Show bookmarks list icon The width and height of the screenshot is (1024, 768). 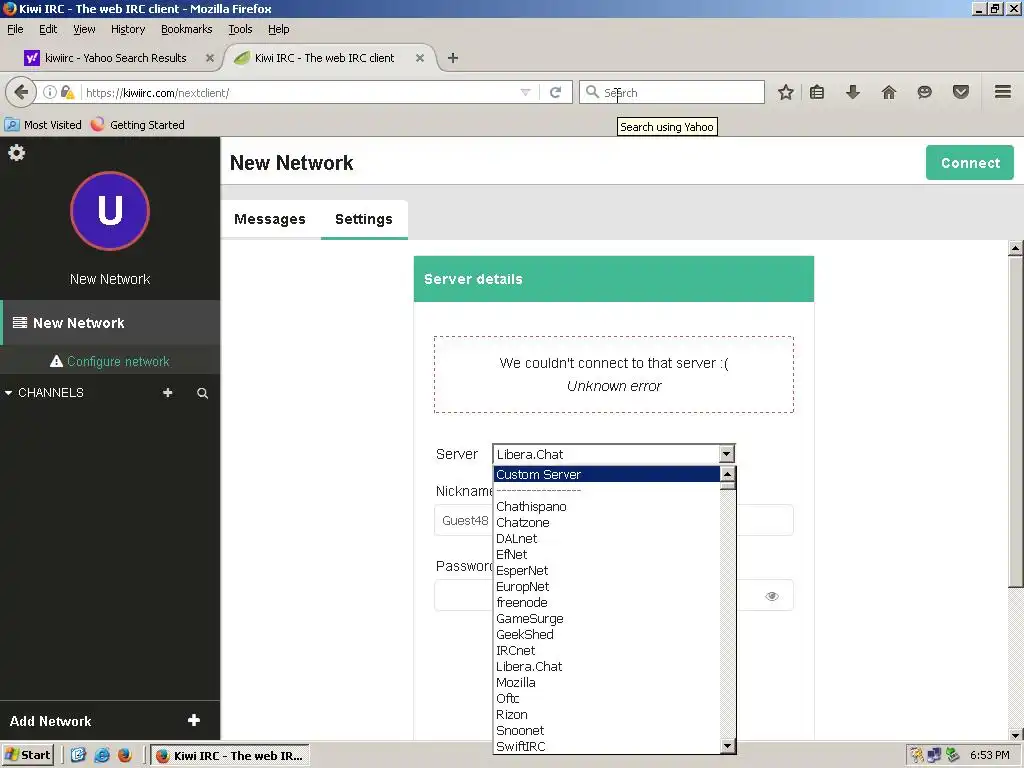click(816, 92)
